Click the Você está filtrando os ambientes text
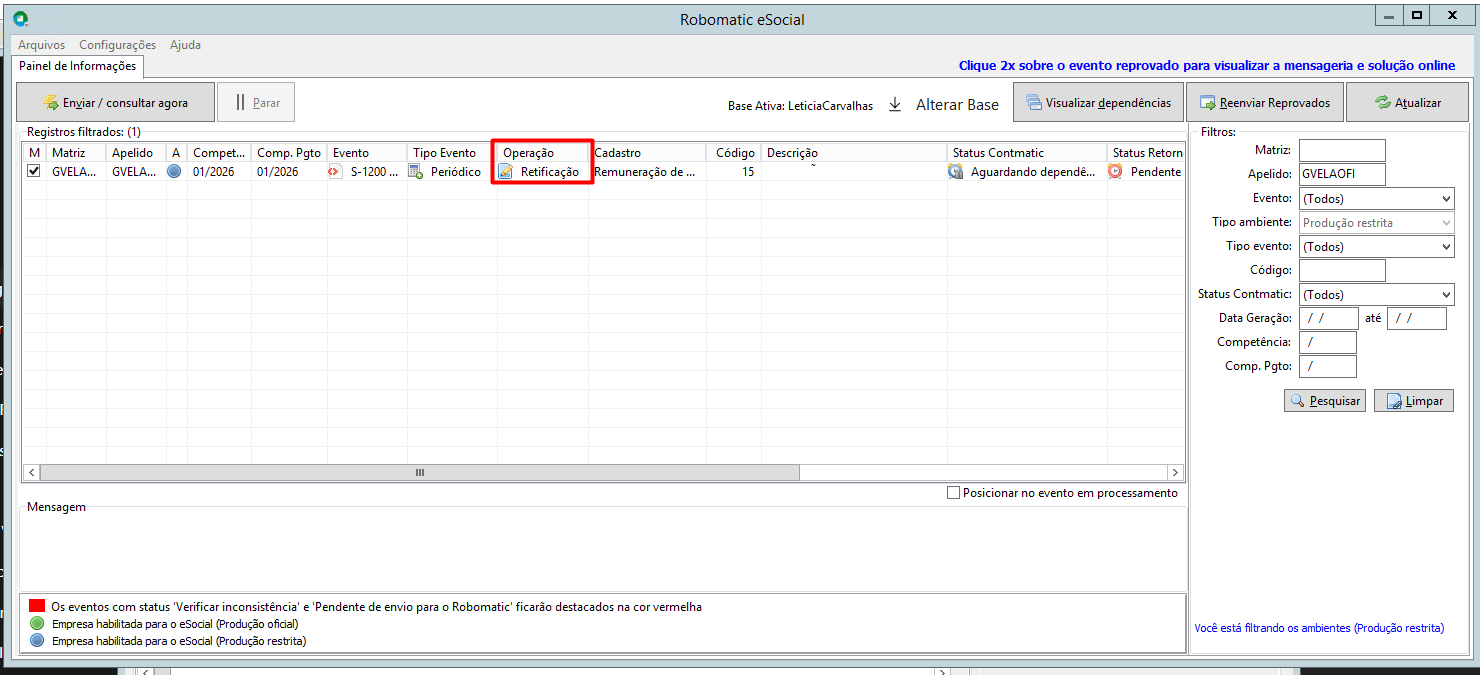The width and height of the screenshot is (1480, 675). 1319,628
